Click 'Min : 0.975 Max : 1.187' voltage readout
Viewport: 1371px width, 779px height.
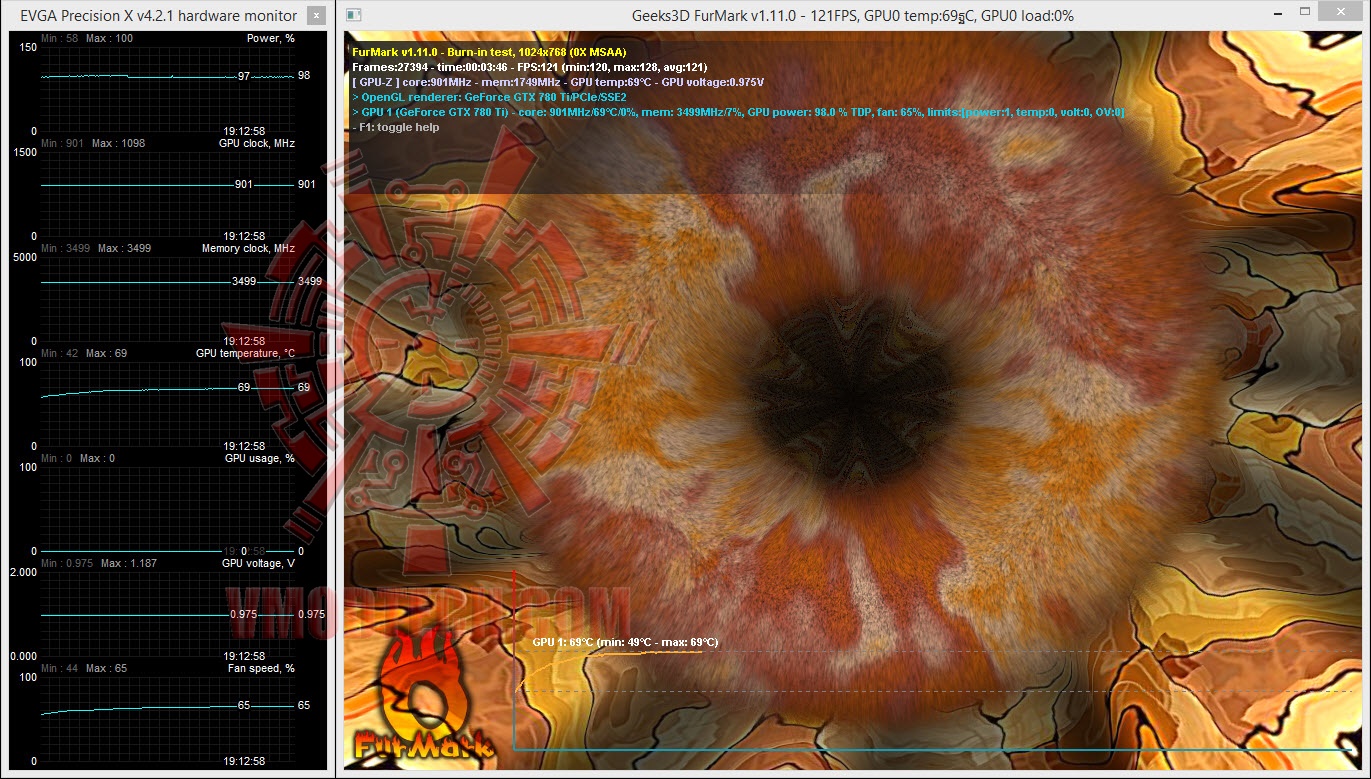[x=99, y=563]
